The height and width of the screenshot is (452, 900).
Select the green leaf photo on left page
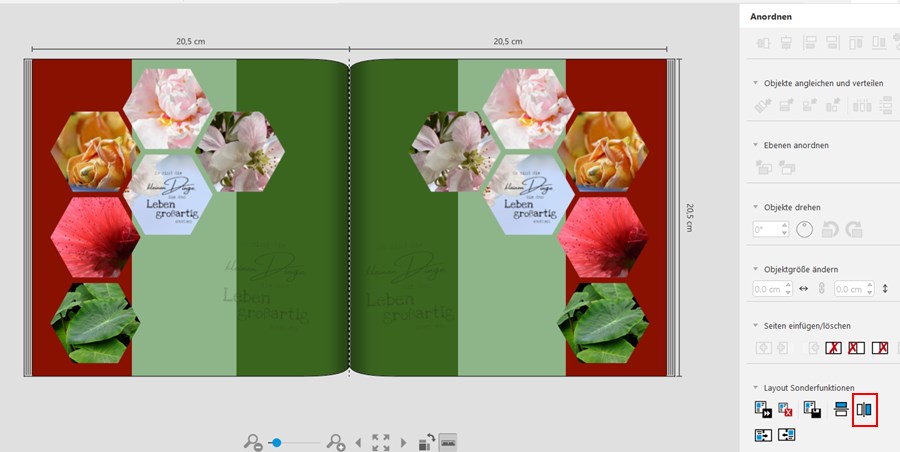[95, 323]
